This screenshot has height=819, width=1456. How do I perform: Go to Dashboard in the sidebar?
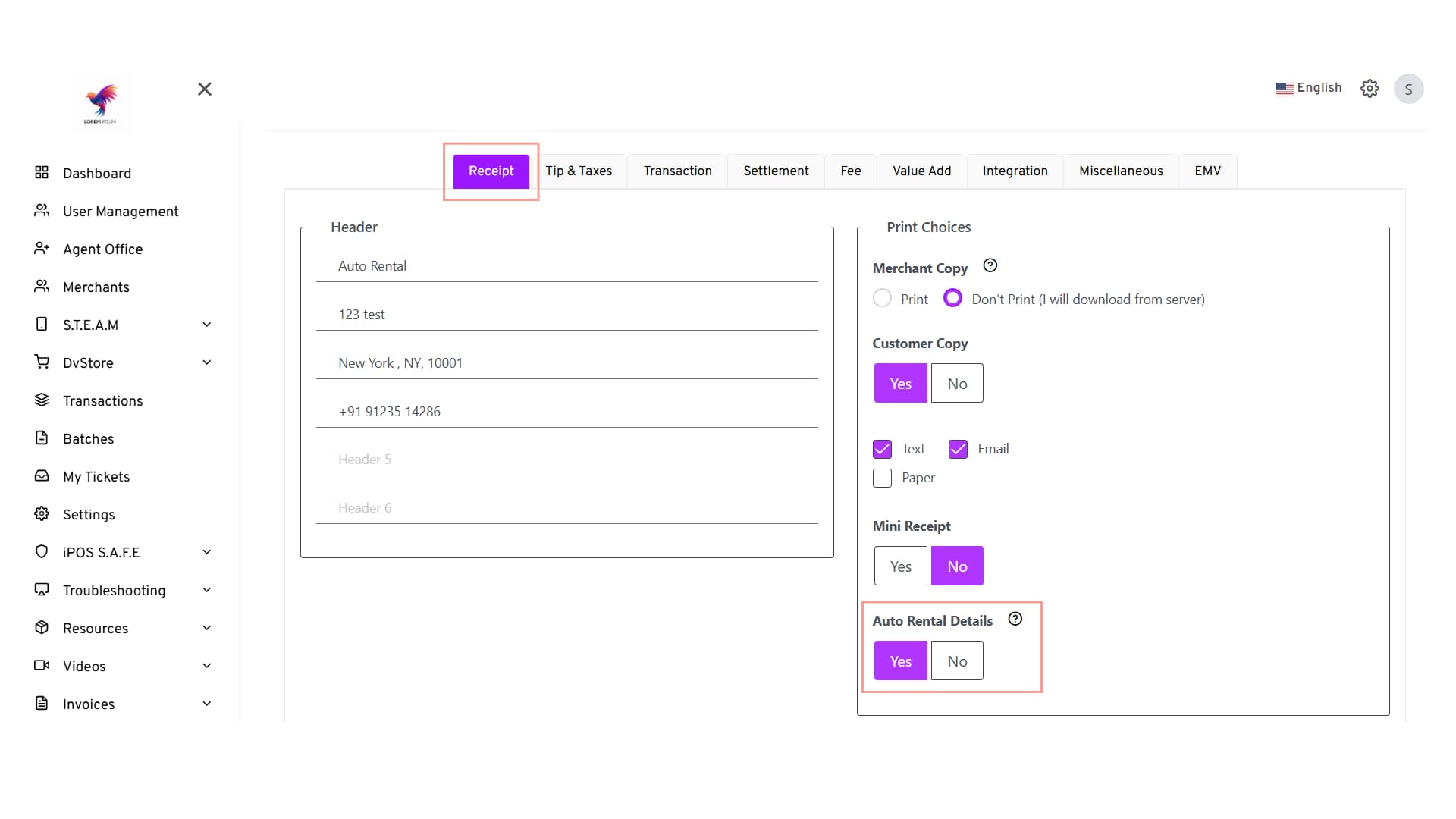[x=97, y=174]
